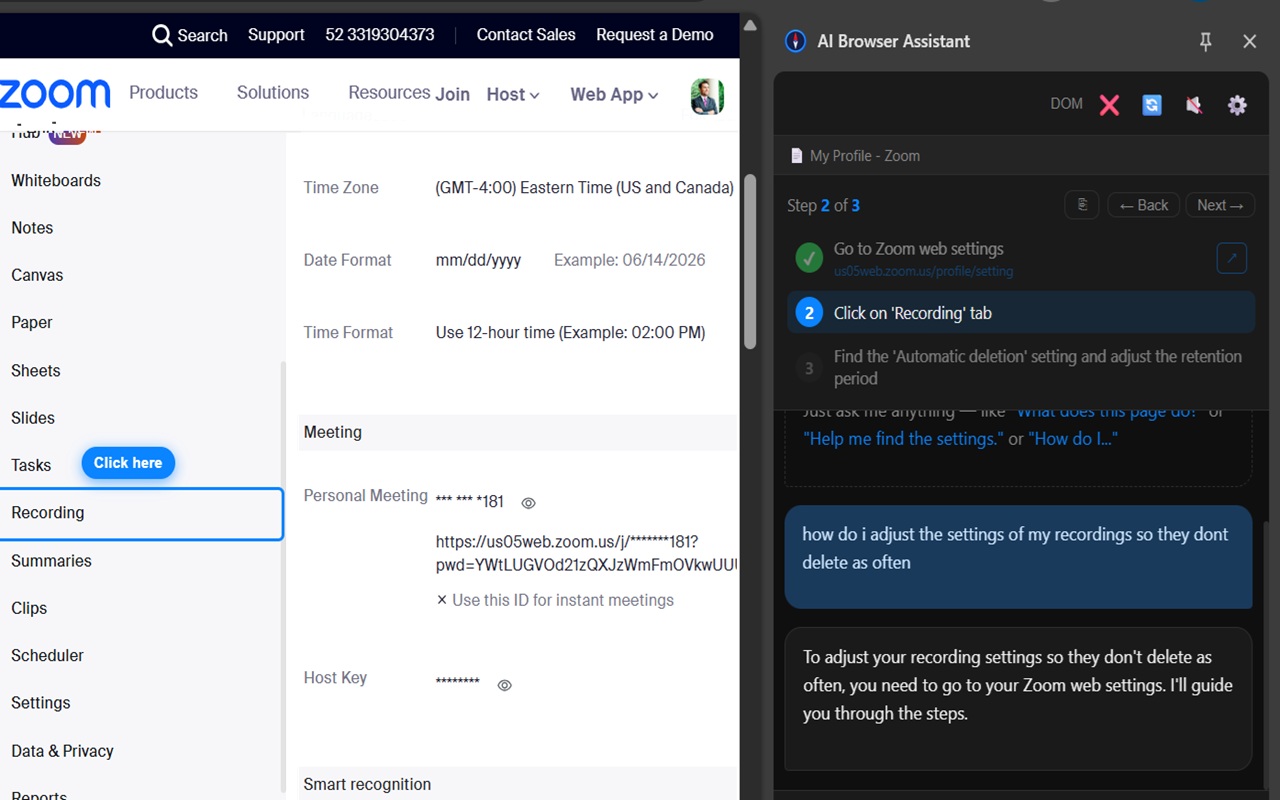Open step 1 link arrow icon
The width and height of the screenshot is (1280, 800).
tap(1232, 259)
